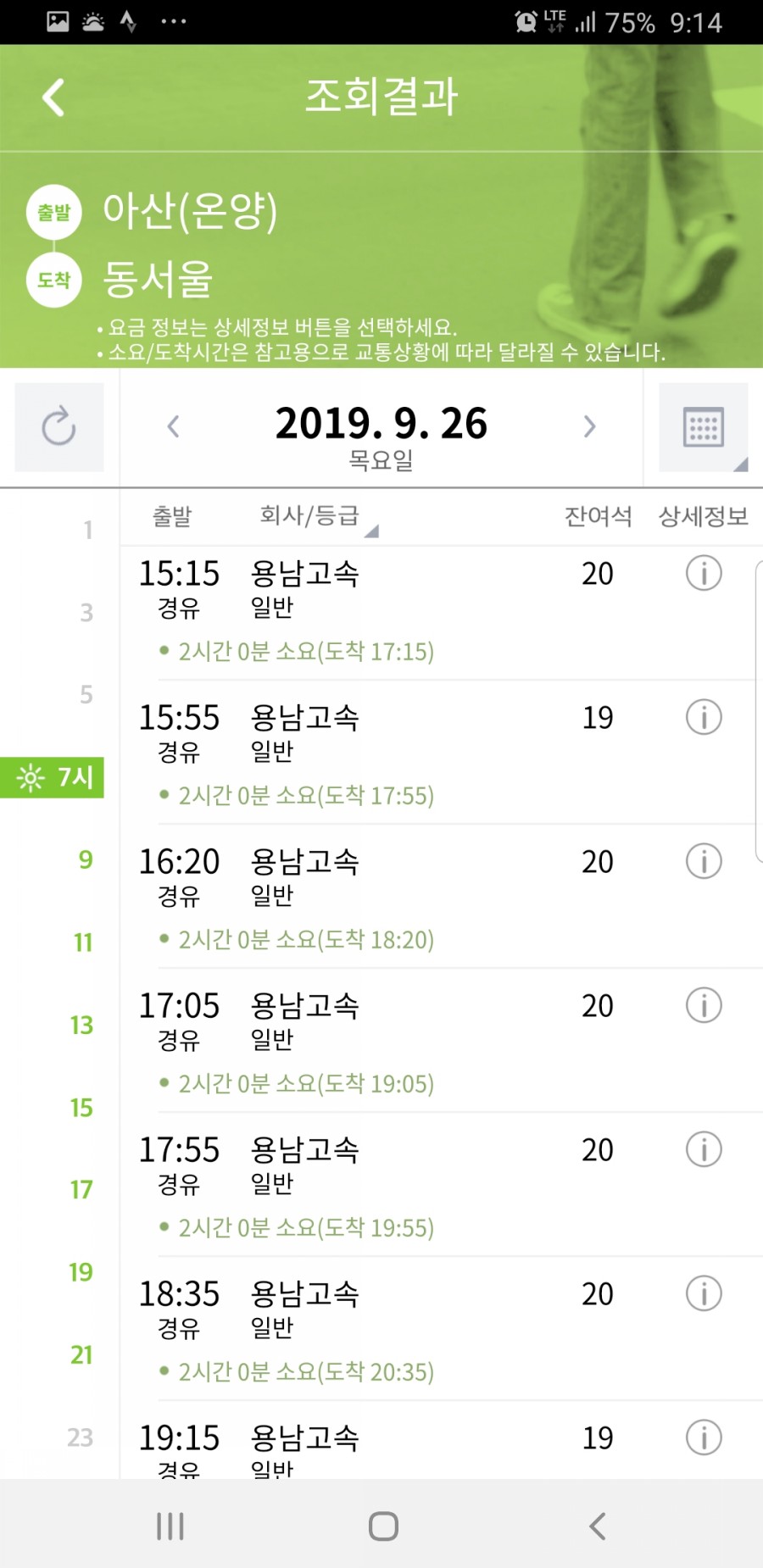Open info icon for 18:35 departure
763x1568 pixels.
704,1294
